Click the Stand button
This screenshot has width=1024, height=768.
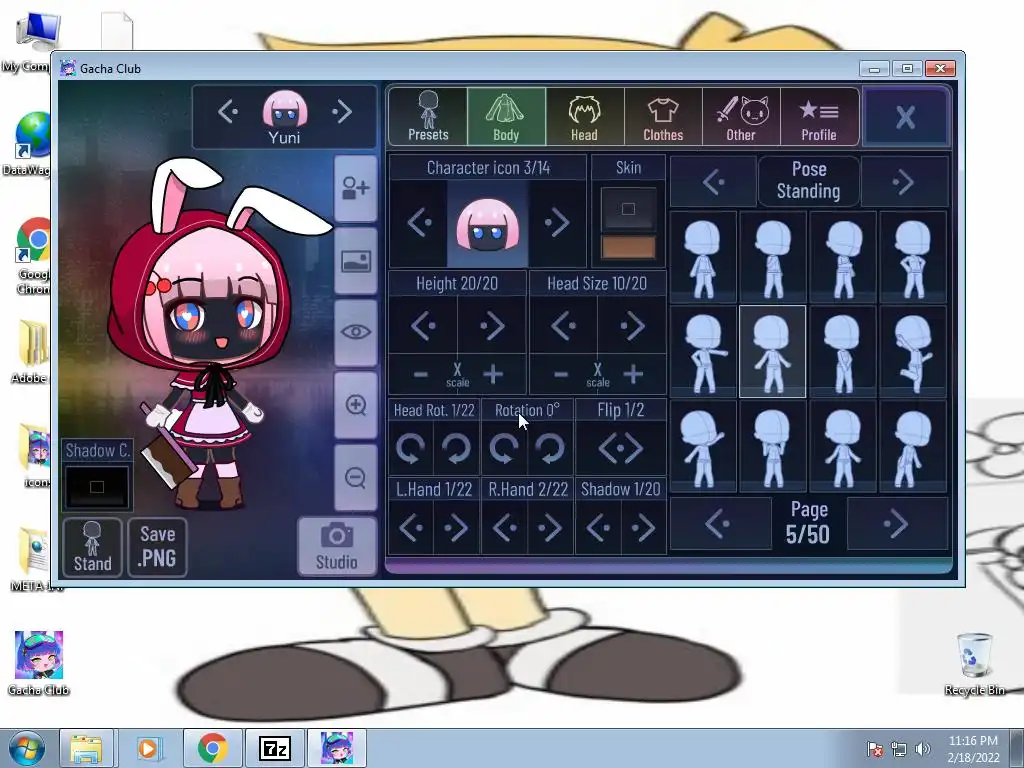[x=92, y=547]
